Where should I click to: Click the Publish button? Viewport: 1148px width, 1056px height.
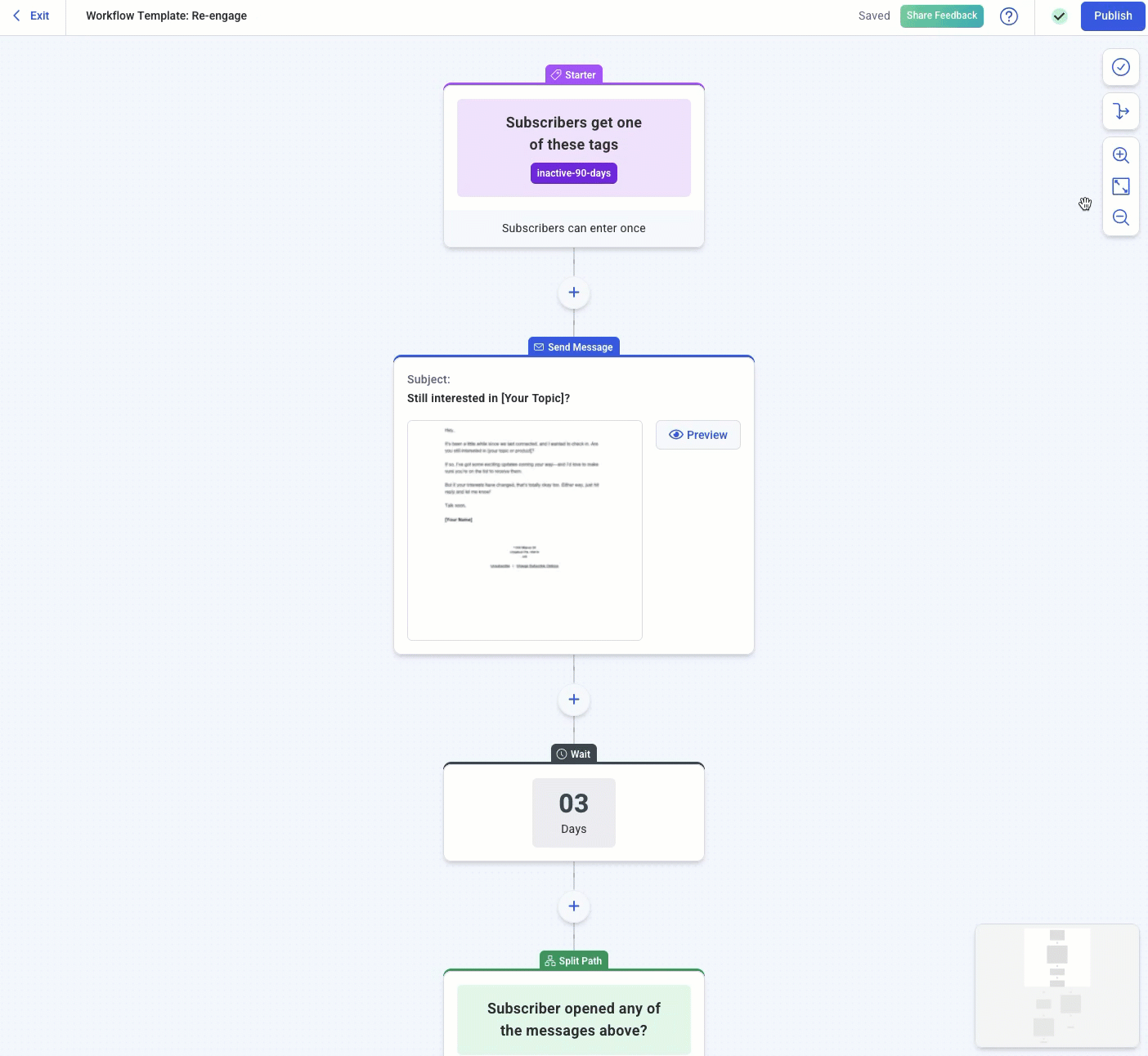(x=1112, y=16)
